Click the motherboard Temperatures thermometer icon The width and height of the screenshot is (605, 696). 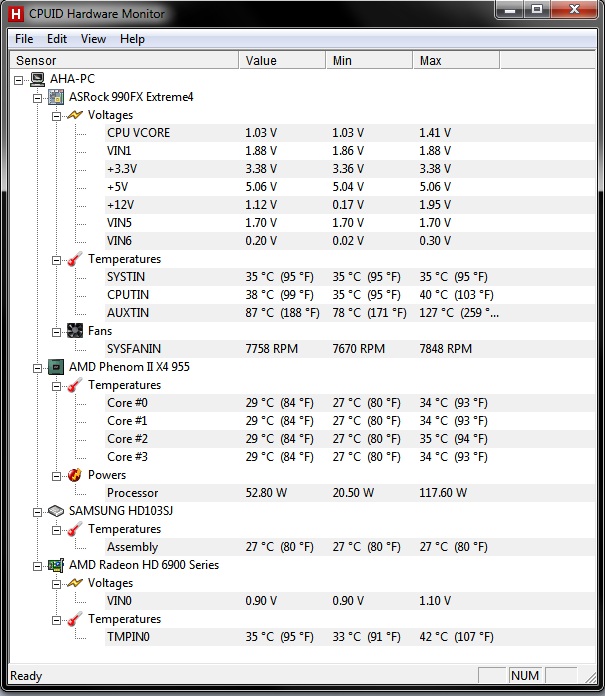[x=75, y=259]
